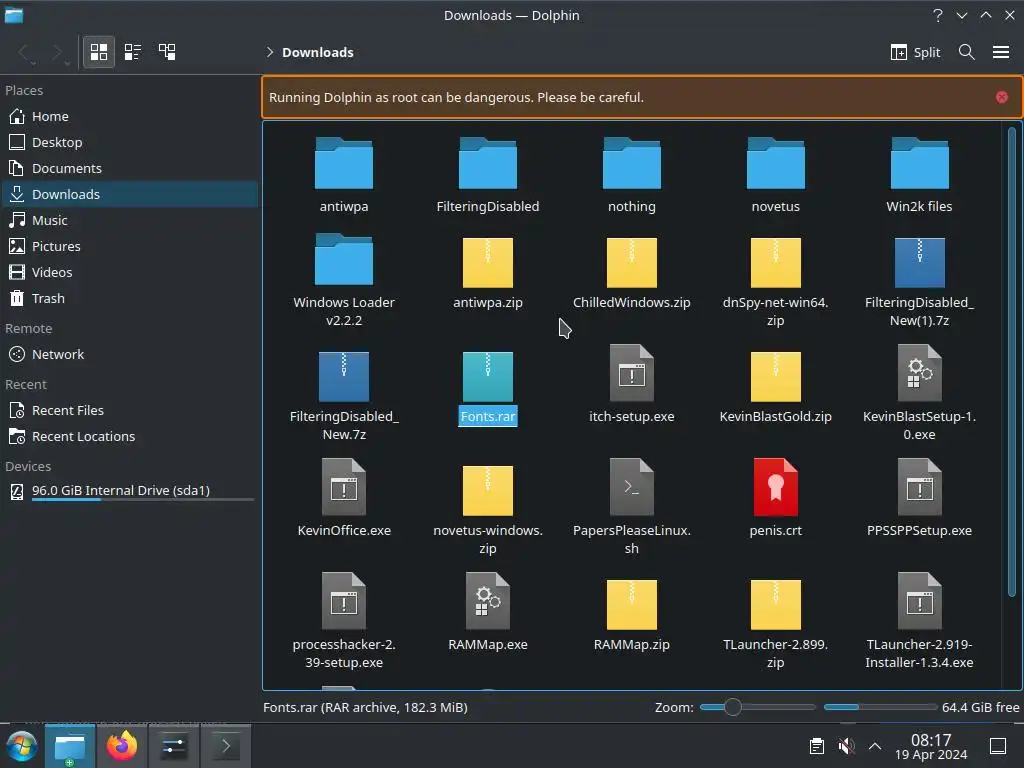This screenshot has height=768, width=1024.
Task: Open the hamburger menu
Action: click(x=1000, y=52)
